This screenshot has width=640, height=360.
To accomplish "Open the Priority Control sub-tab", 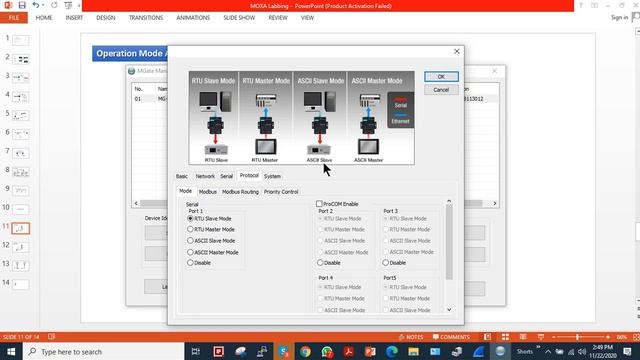I will (x=281, y=192).
